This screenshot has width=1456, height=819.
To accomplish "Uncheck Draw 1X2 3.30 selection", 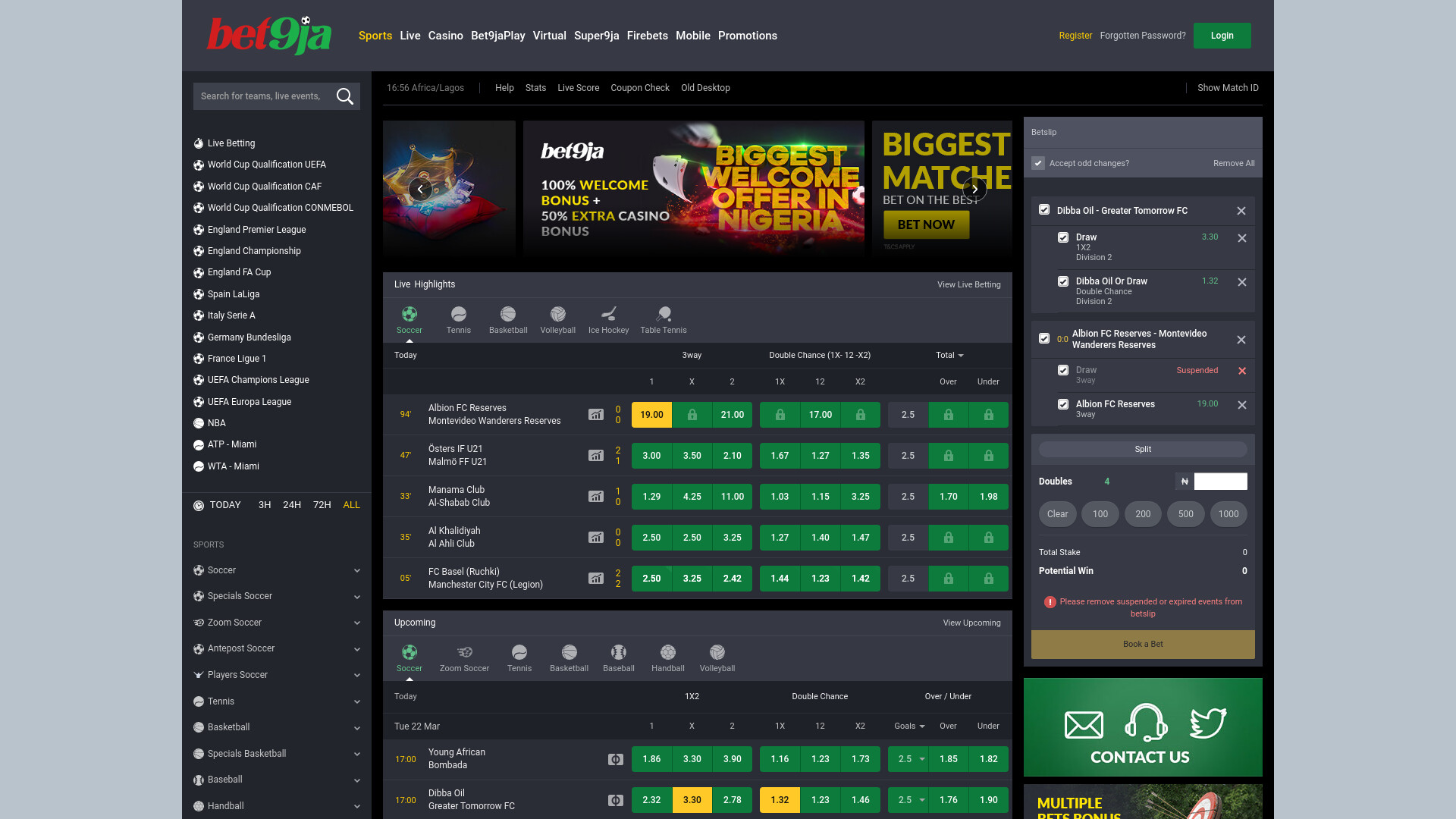I will coord(1063,237).
